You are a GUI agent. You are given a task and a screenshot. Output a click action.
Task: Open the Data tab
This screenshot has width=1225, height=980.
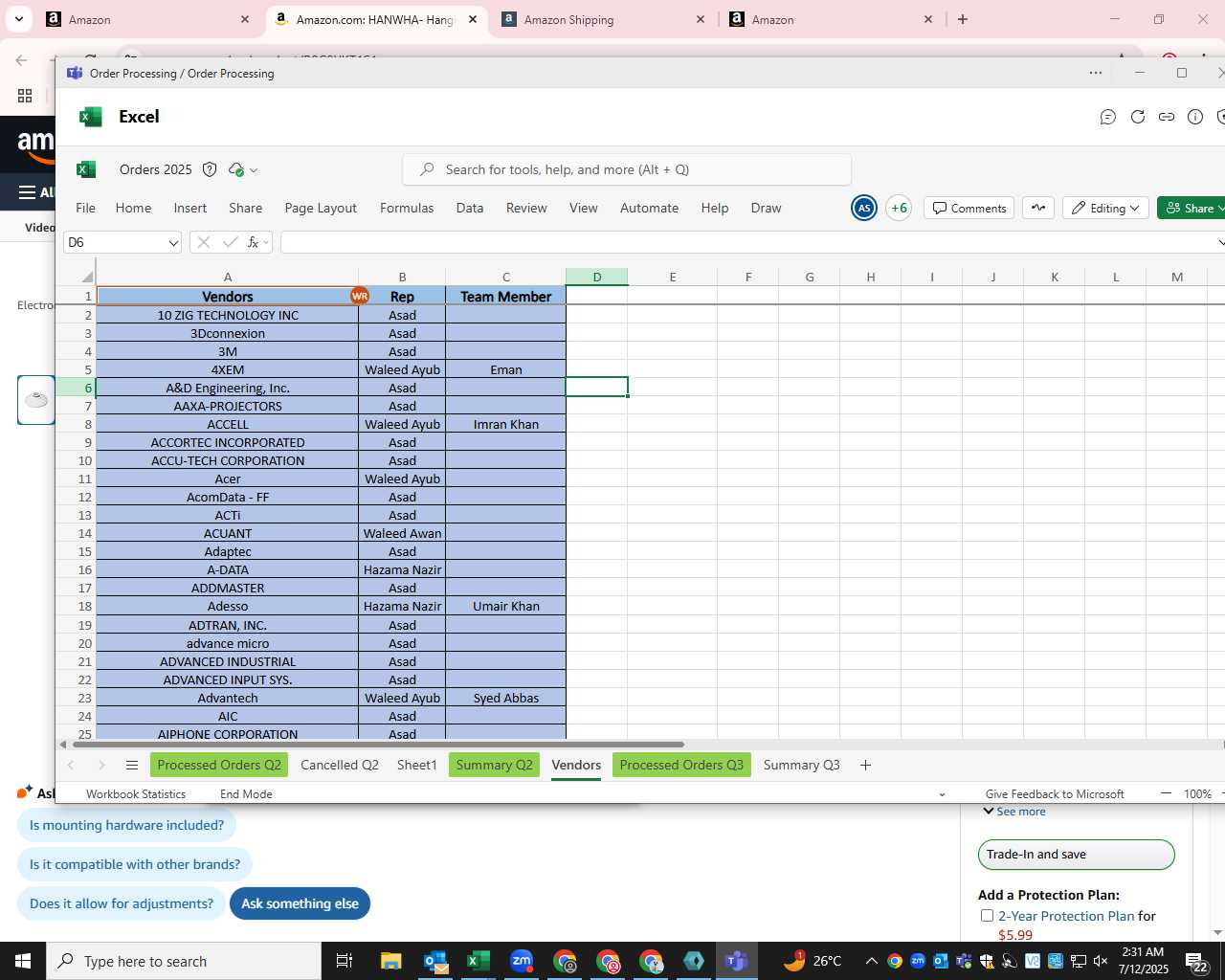point(469,208)
